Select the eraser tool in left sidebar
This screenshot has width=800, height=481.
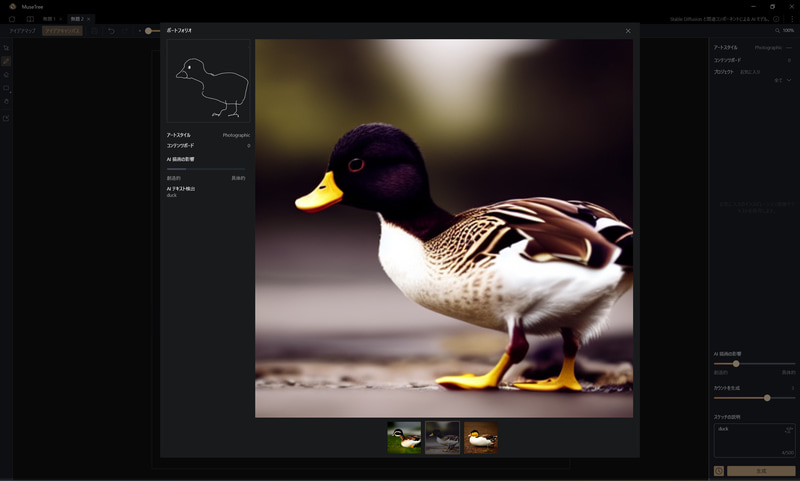pyautogui.click(x=6, y=74)
